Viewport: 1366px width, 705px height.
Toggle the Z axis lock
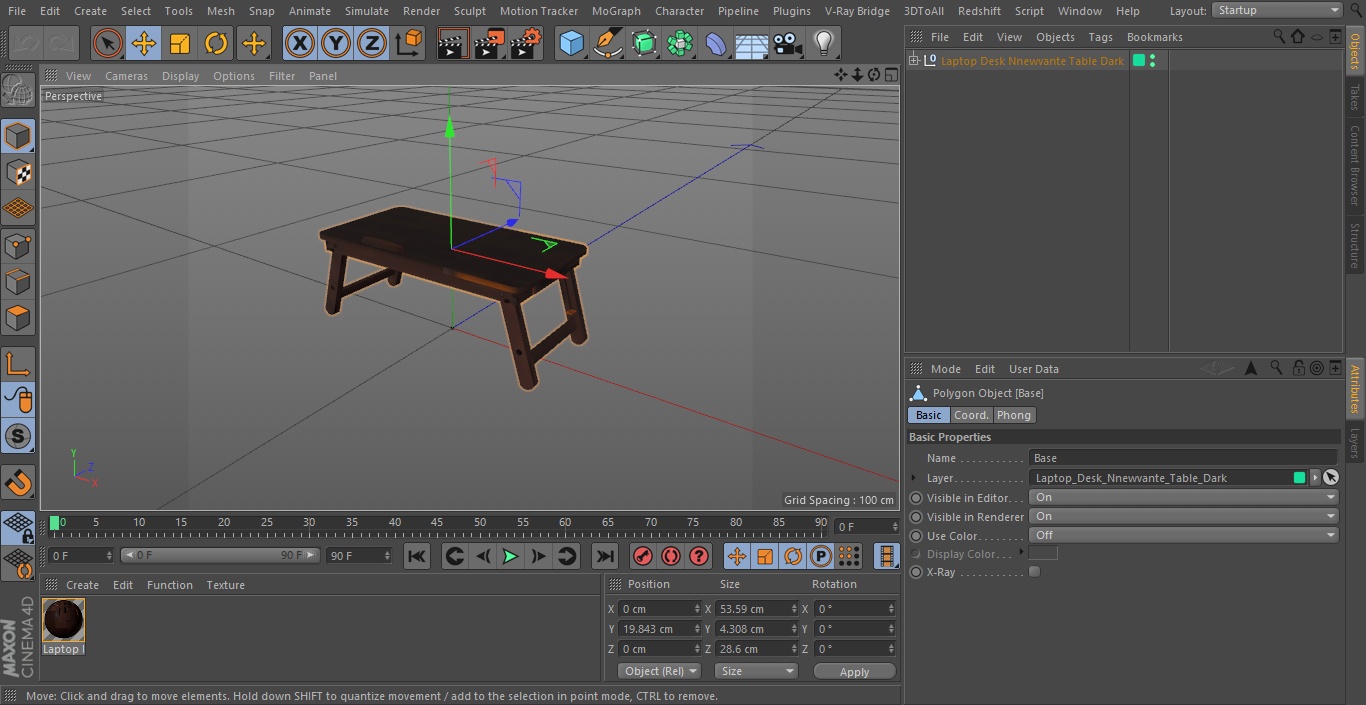click(x=372, y=43)
